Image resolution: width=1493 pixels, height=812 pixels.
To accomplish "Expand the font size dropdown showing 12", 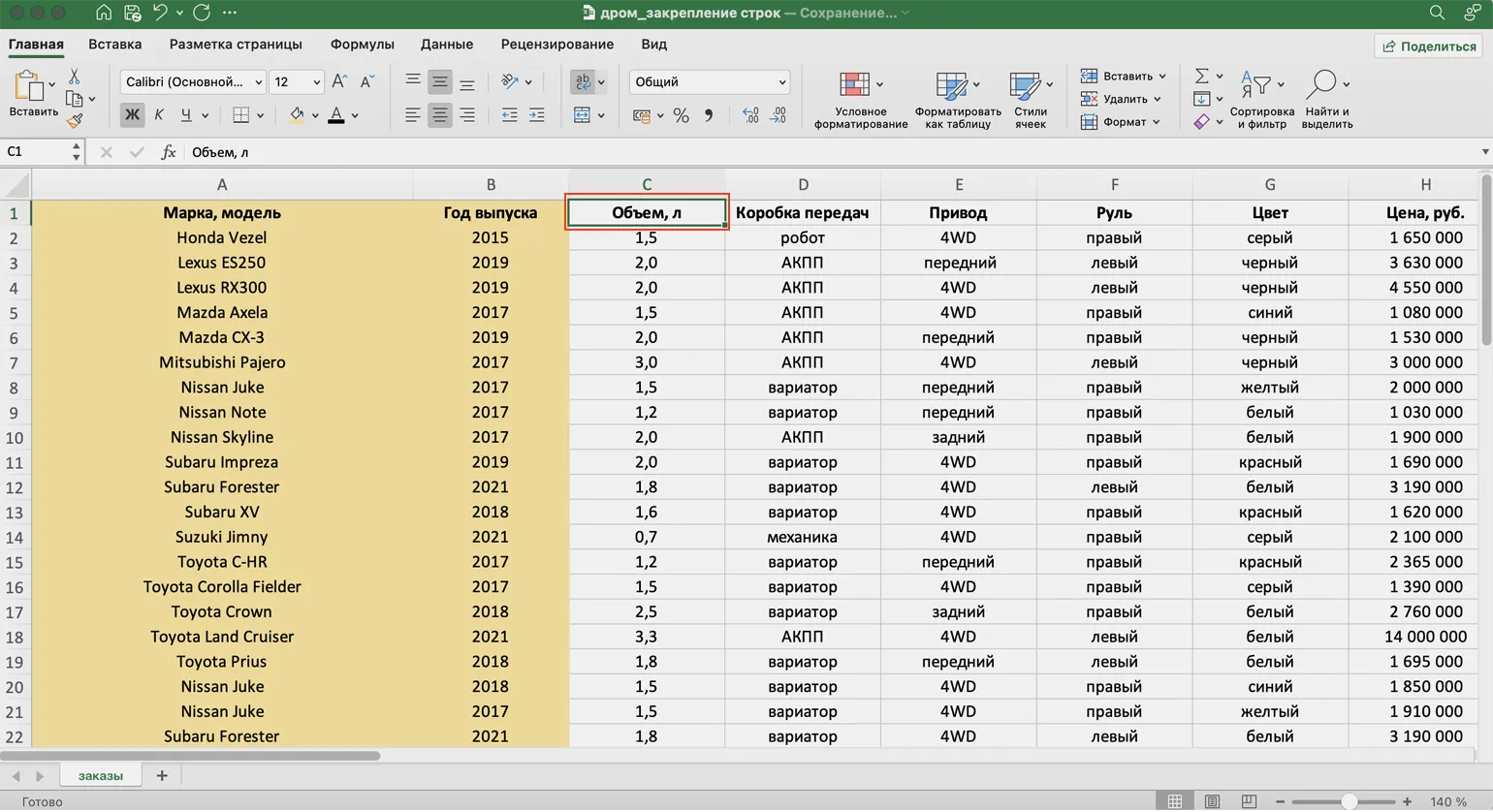I will [316, 82].
